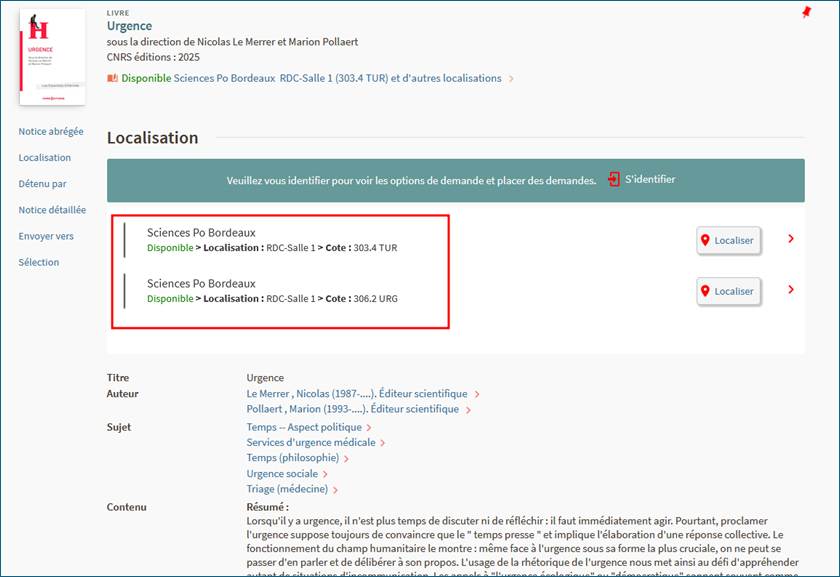
Task: Open the Sélection sidebar item
Action: [39, 262]
